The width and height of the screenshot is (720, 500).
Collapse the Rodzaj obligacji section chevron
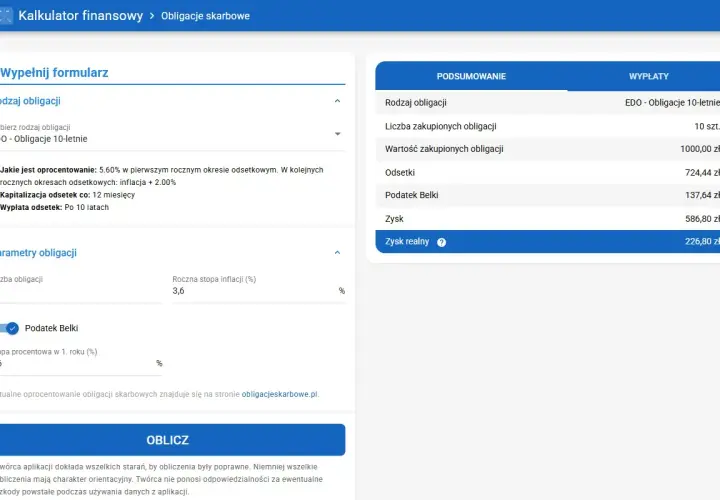338,101
